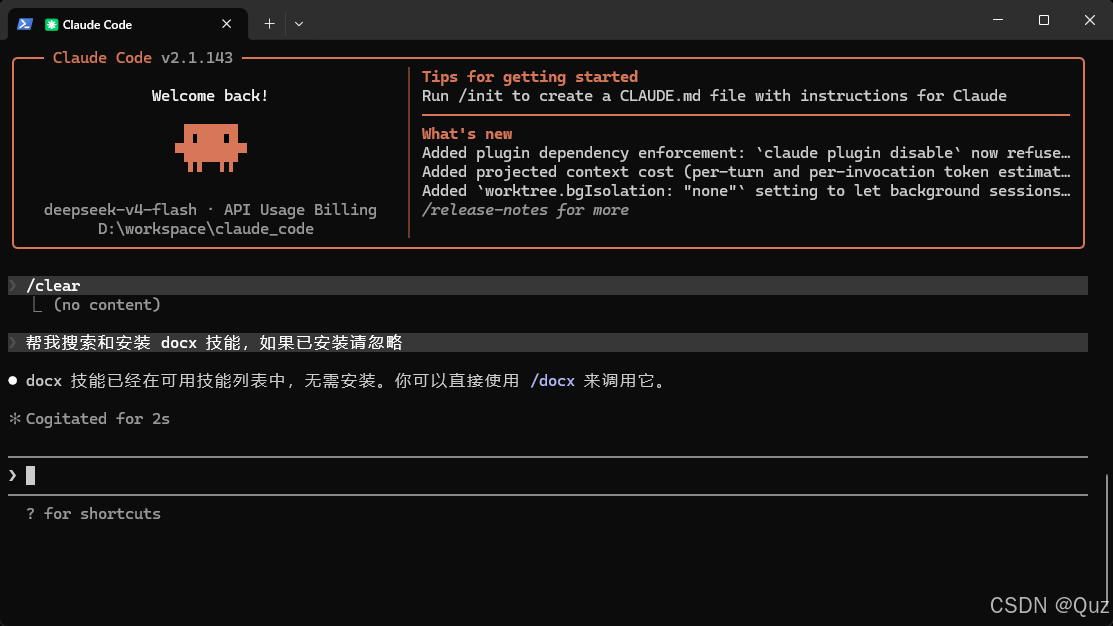The width and height of the screenshot is (1113, 626).
Task: Close the Claude Code tab
Action: (226, 24)
